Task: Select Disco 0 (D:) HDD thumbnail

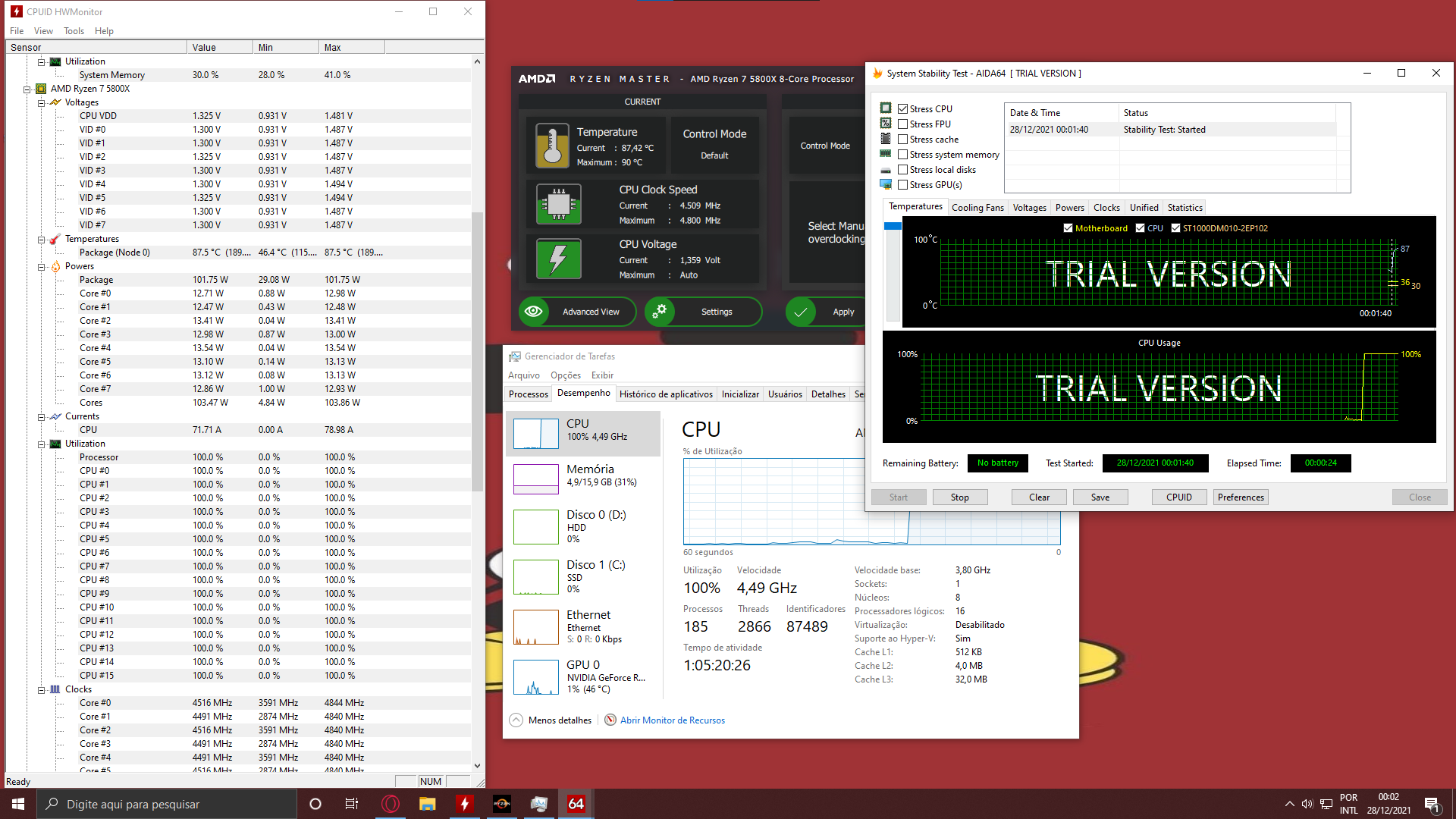Action: coord(536,527)
